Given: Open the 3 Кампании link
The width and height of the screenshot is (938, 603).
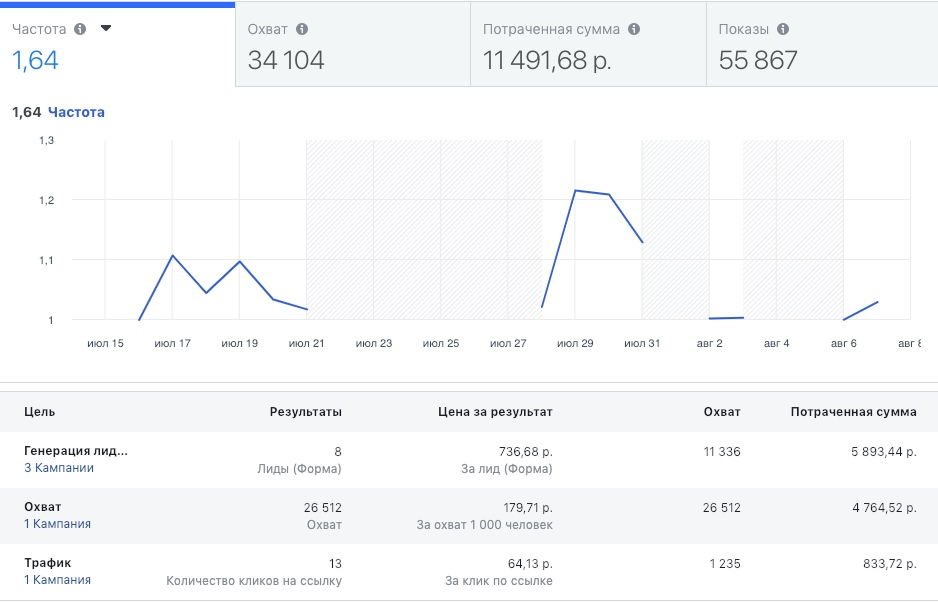Looking at the screenshot, I should tap(59, 468).
